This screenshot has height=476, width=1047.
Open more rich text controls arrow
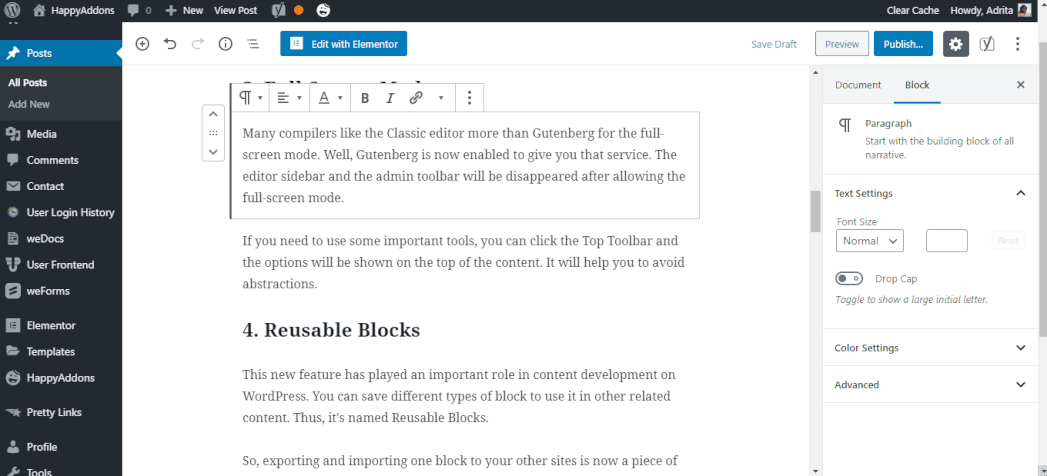(x=441, y=98)
